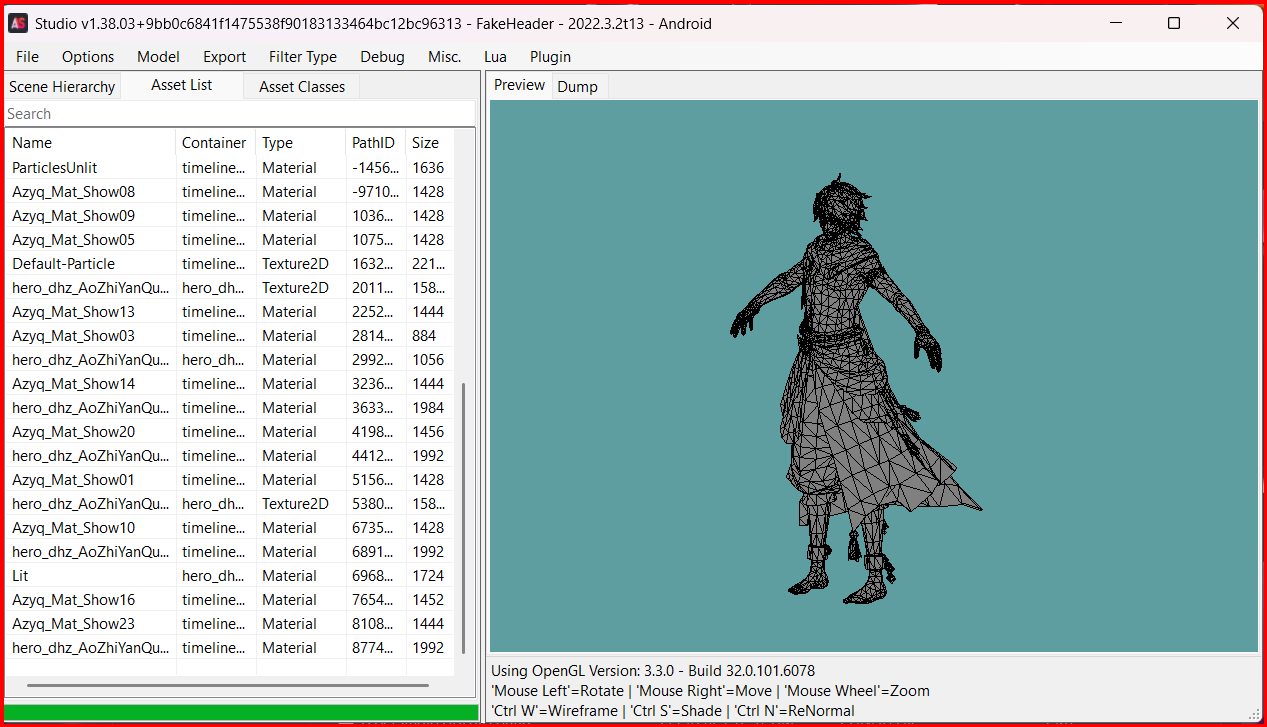
Task: Click the PathID cell starting with 4412
Action: click(x=376, y=456)
